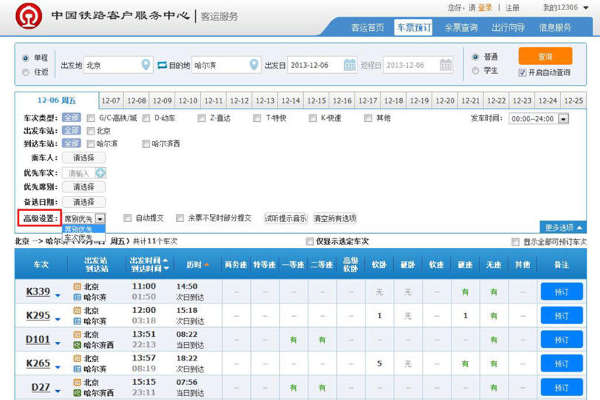Click the sort arrow on 历时 column header

coord(207,264)
